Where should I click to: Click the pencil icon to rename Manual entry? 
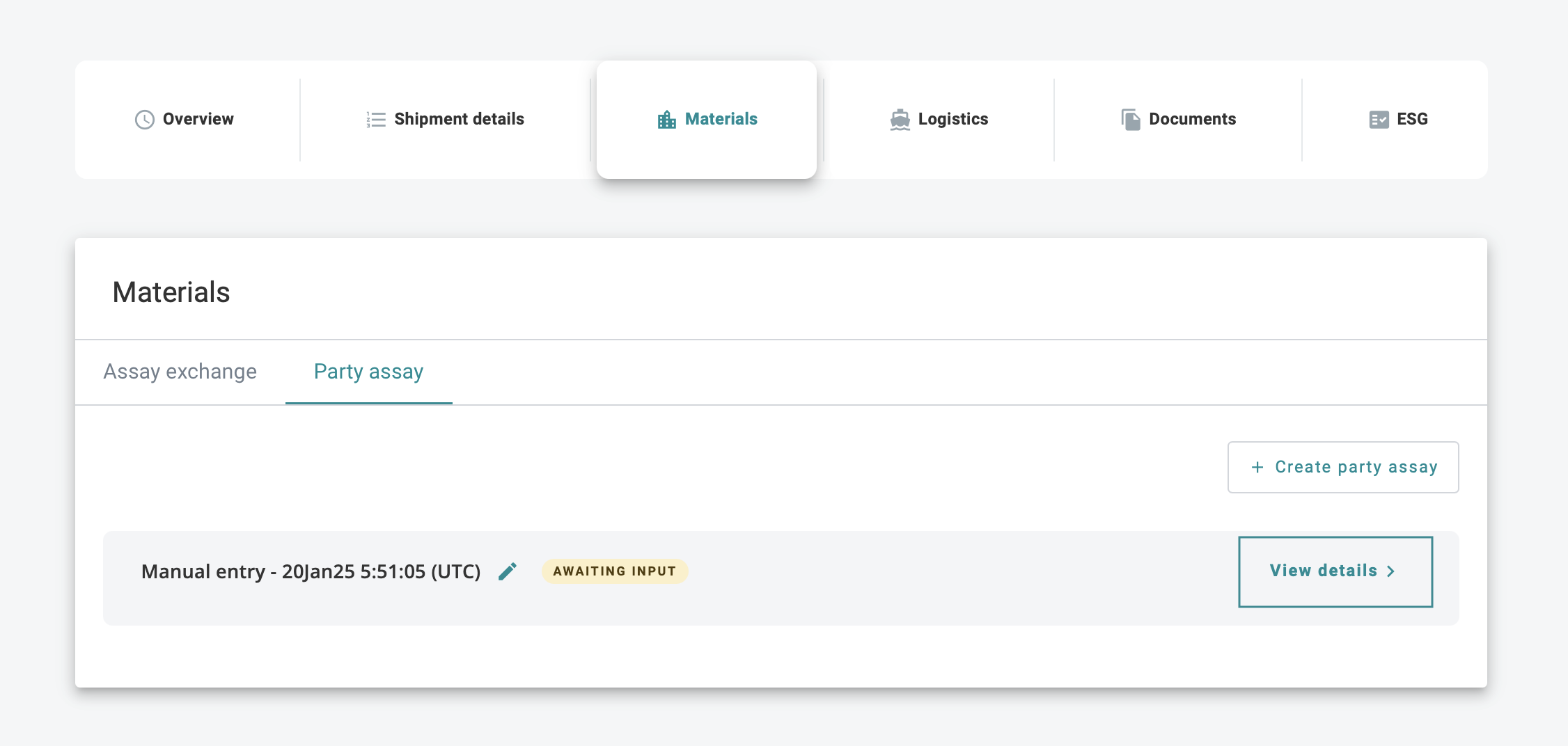pyautogui.click(x=508, y=571)
